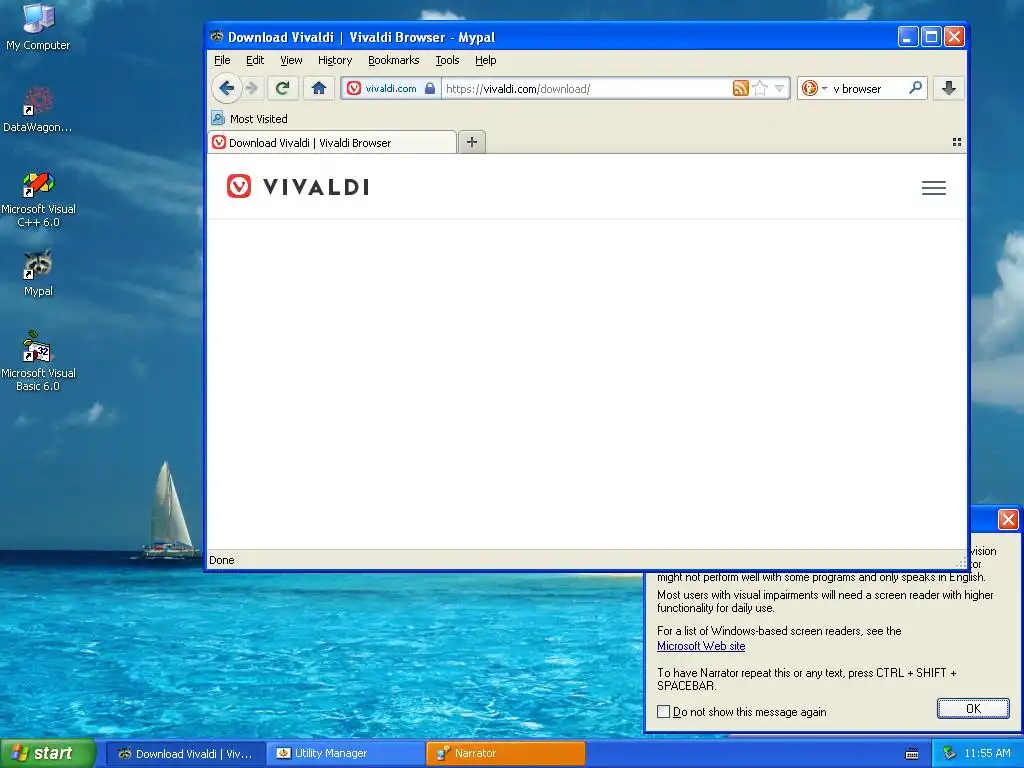Open the Vivaldi hamburger menu on the page
The width and height of the screenshot is (1024, 768).
pos(934,188)
